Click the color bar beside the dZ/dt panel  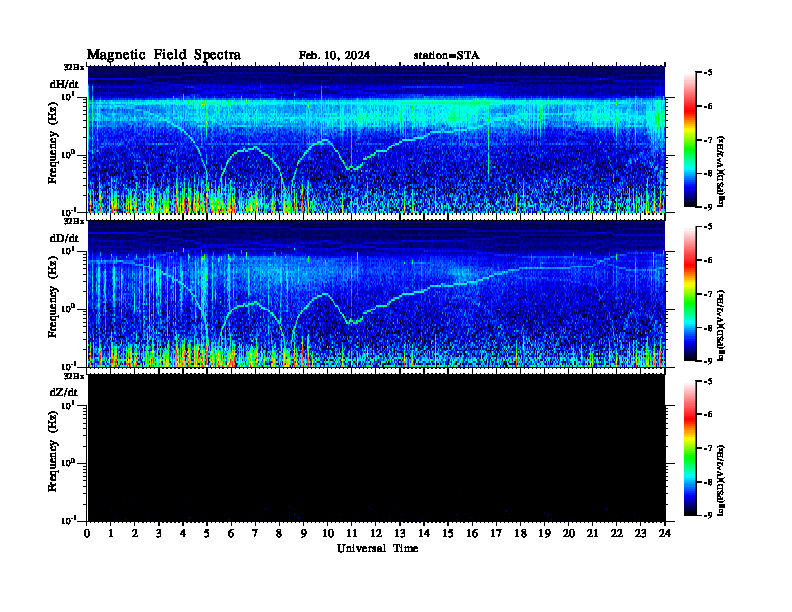[x=690, y=448]
